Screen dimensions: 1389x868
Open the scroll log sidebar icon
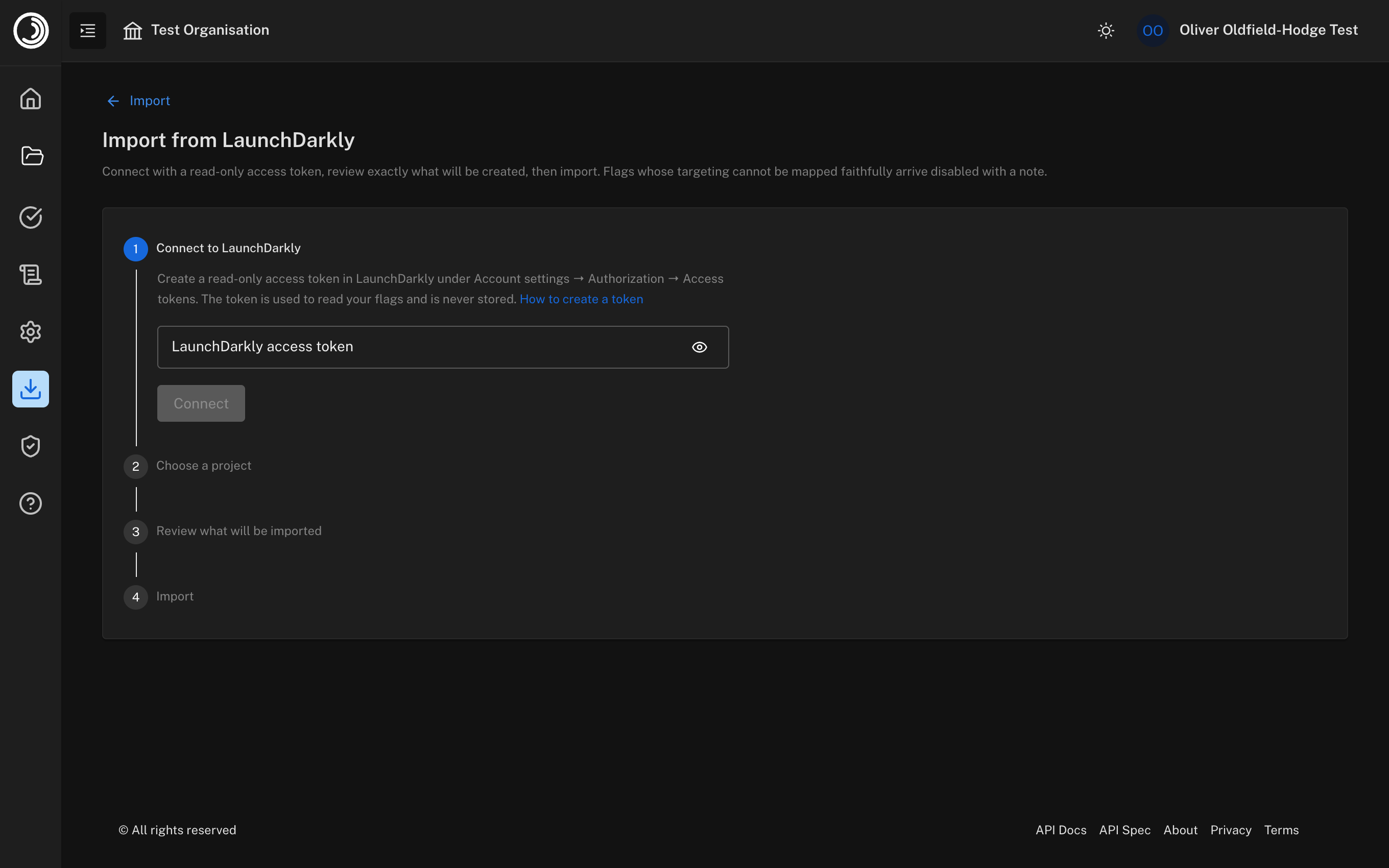click(31, 274)
